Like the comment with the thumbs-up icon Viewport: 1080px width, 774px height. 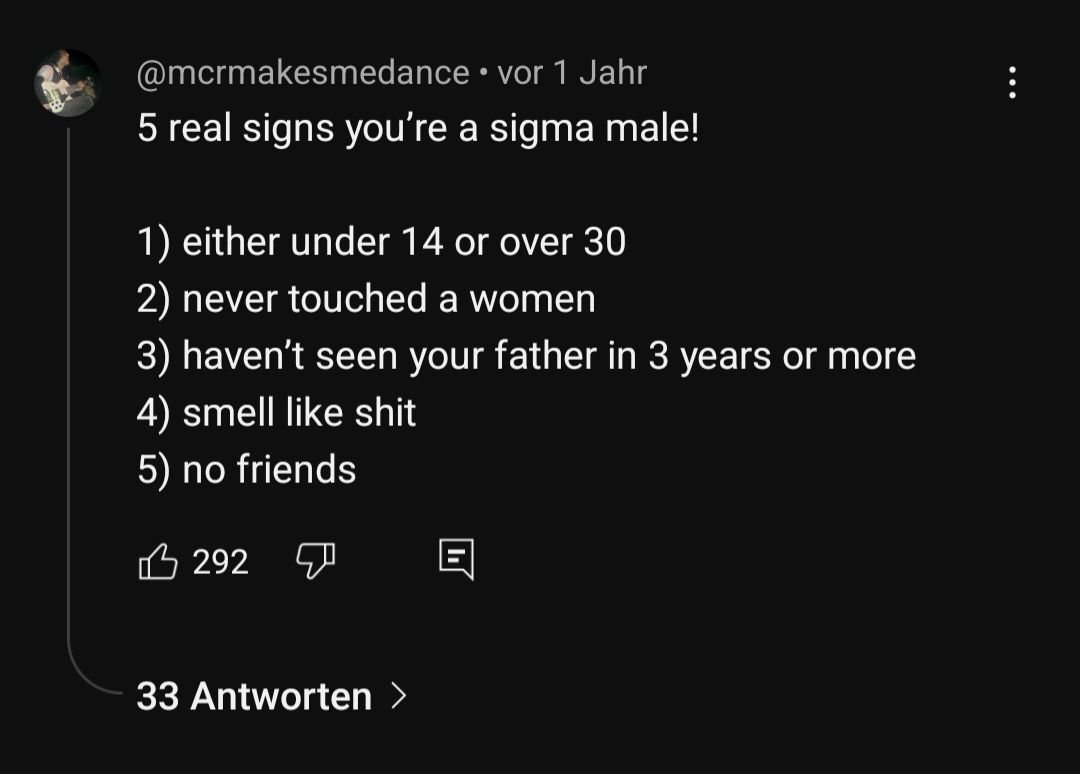[157, 562]
